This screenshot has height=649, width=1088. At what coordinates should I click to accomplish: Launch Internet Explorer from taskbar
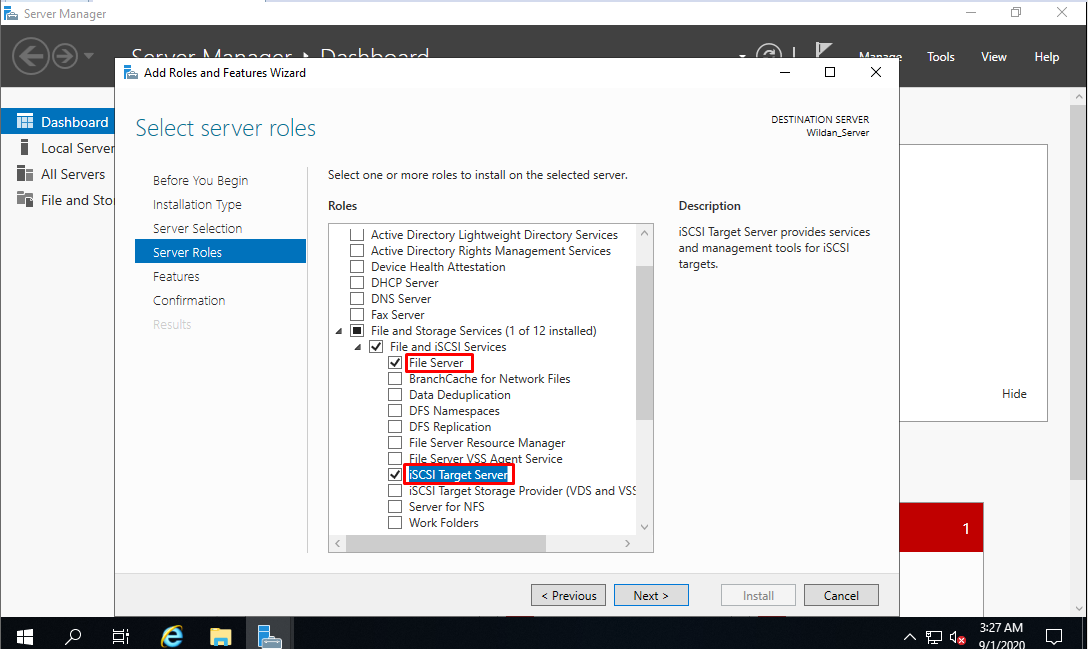(x=171, y=636)
